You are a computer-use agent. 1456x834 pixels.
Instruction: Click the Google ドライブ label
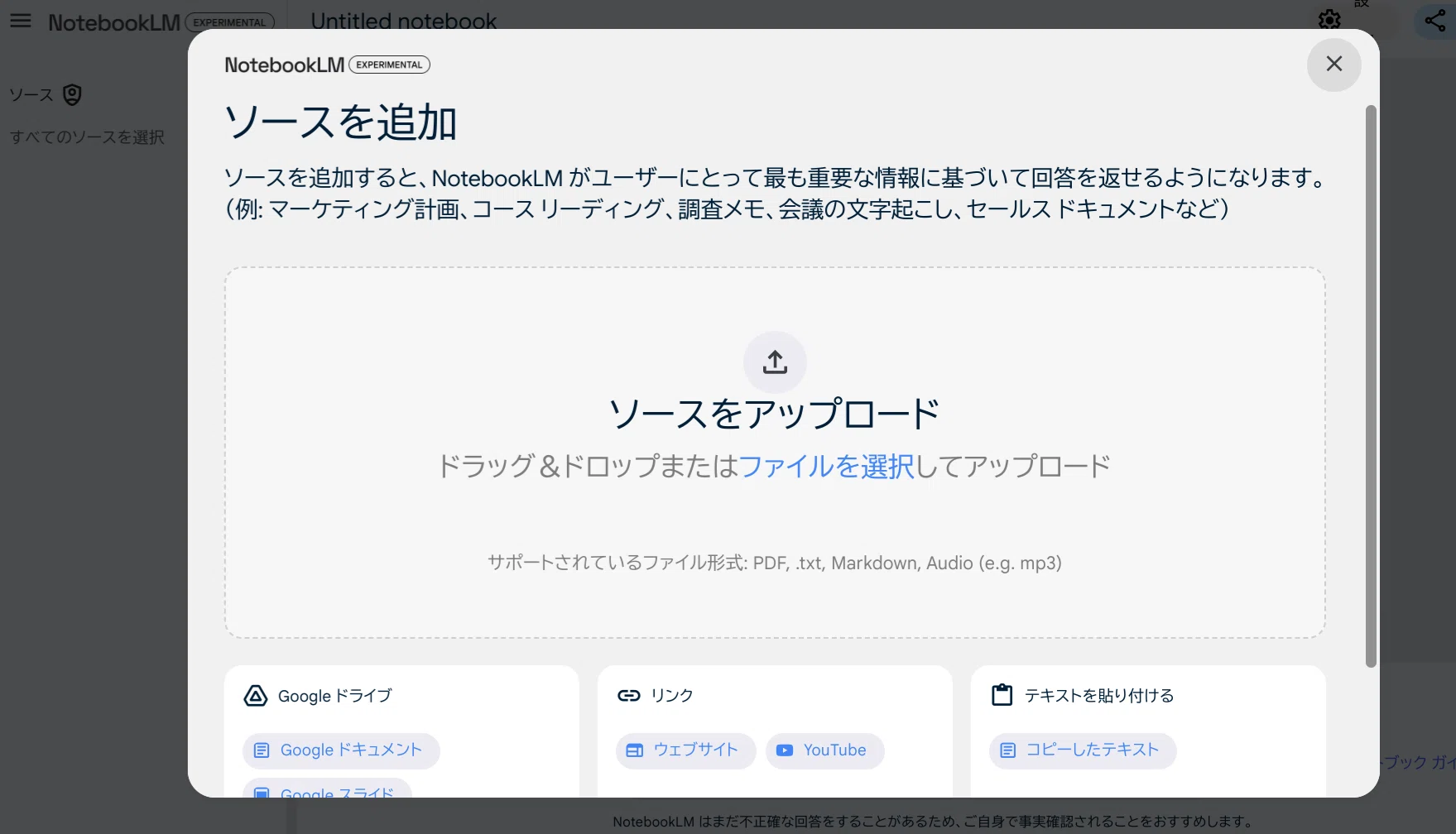coord(335,696)
